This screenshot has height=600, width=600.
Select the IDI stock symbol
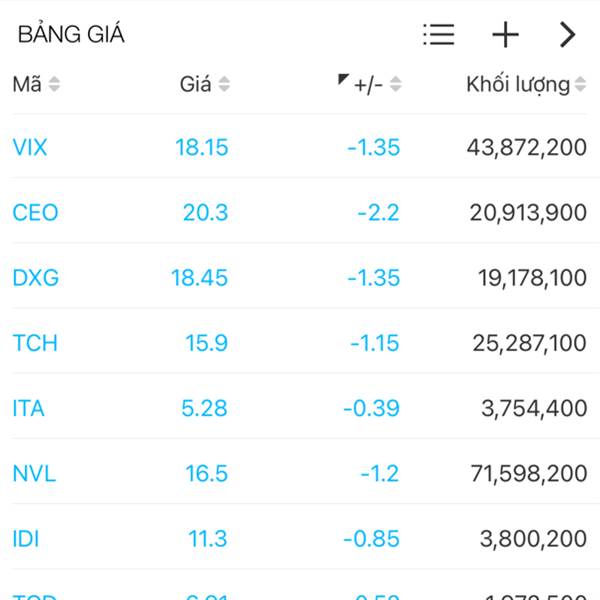pyautogui.click(x=26, y=539)
